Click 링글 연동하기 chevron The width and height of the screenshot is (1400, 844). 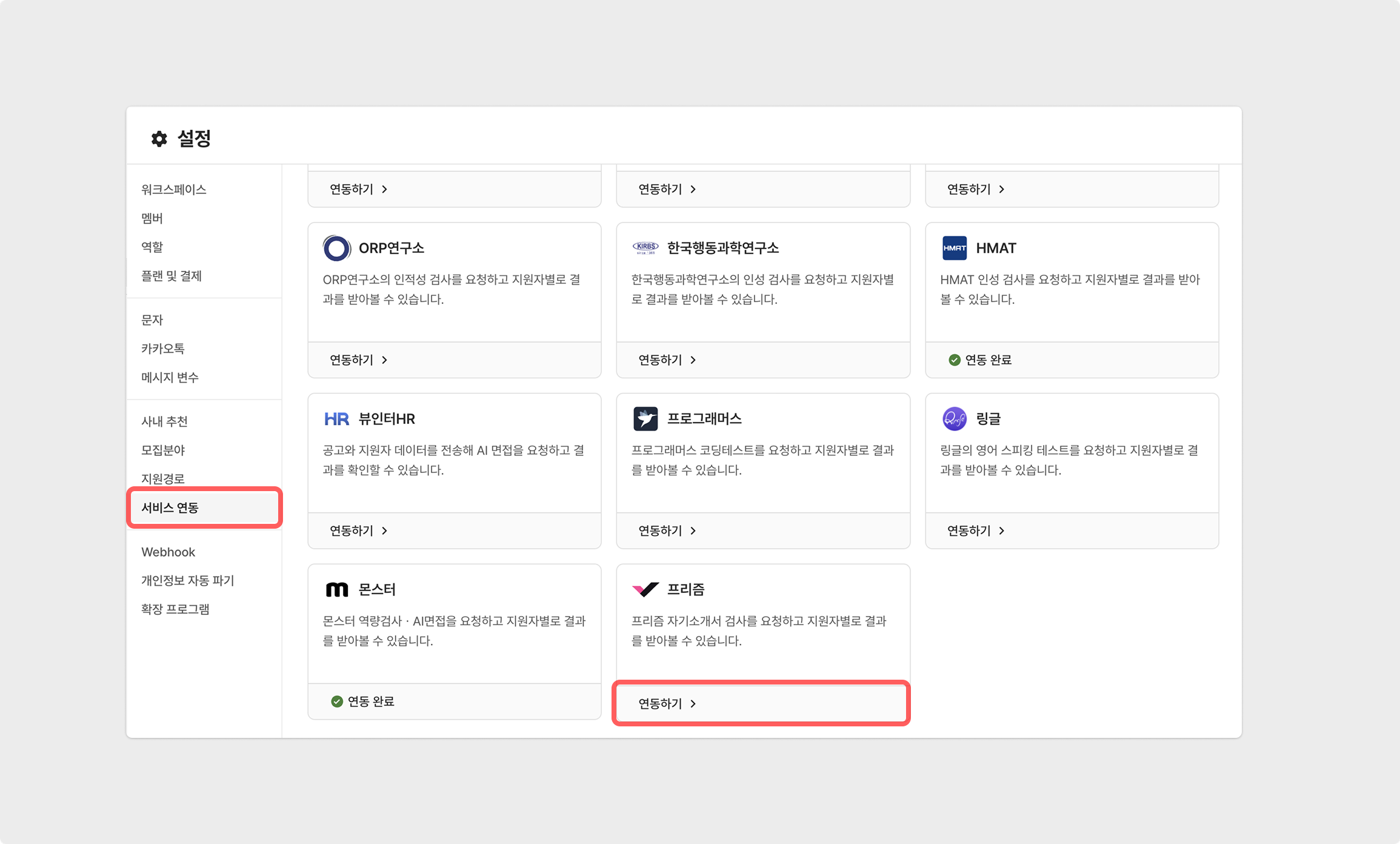point(1002,531)
